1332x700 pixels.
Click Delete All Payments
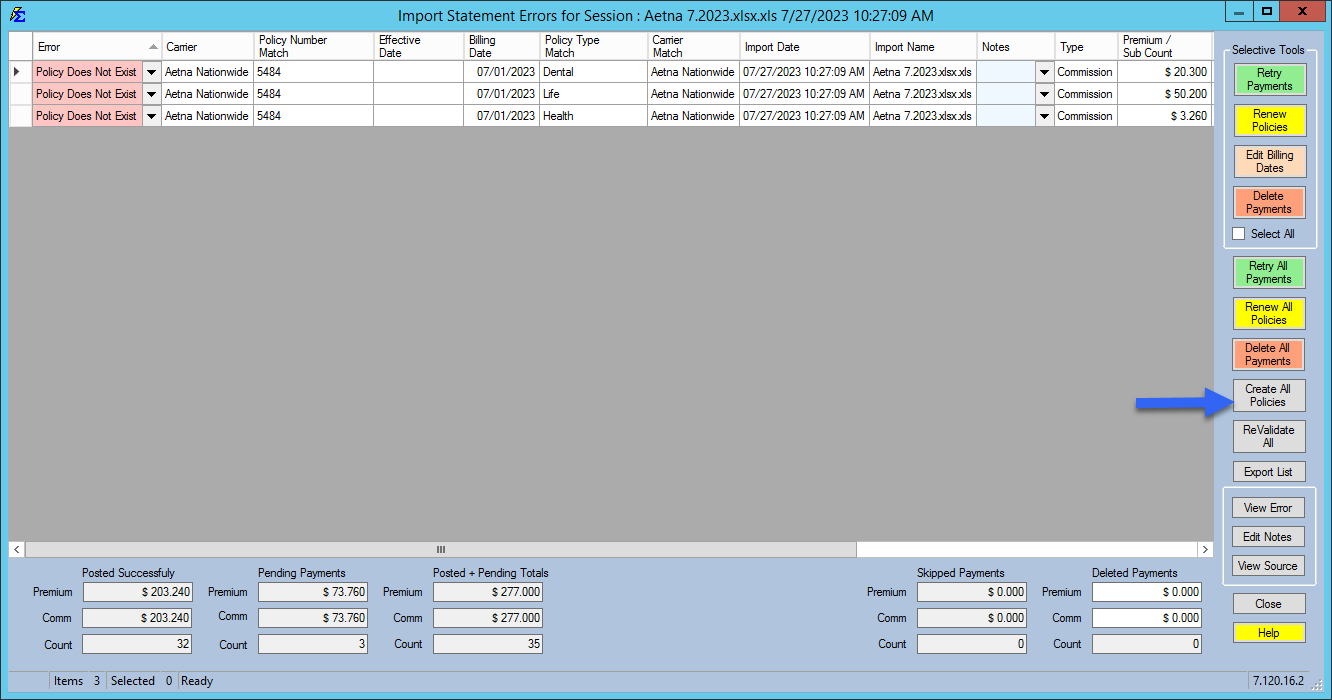[x=1269, y=354]
